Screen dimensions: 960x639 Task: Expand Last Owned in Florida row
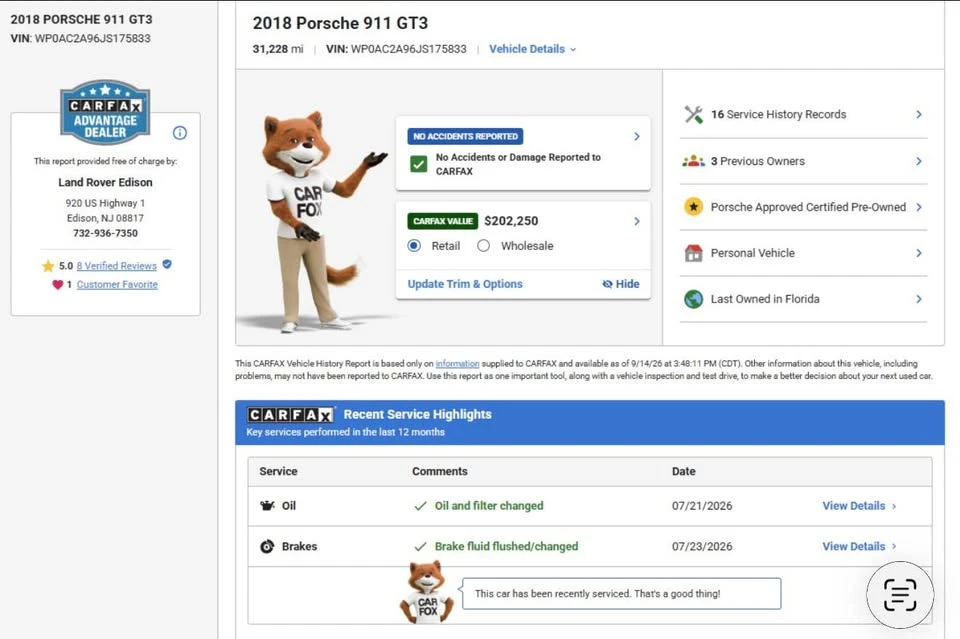pyautogui.click(x=803, y=299)
